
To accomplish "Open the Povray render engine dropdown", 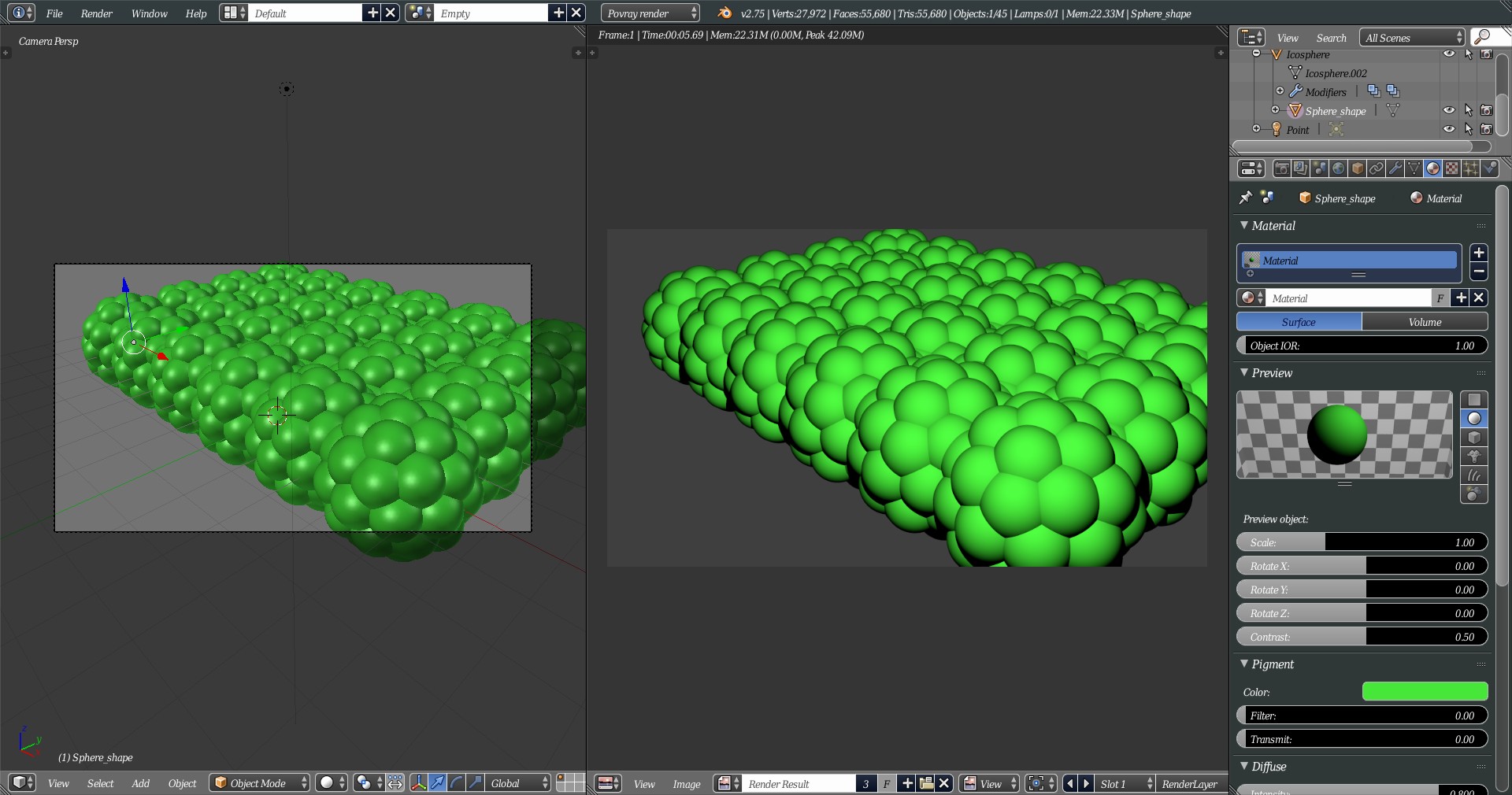I will (650, 13).
